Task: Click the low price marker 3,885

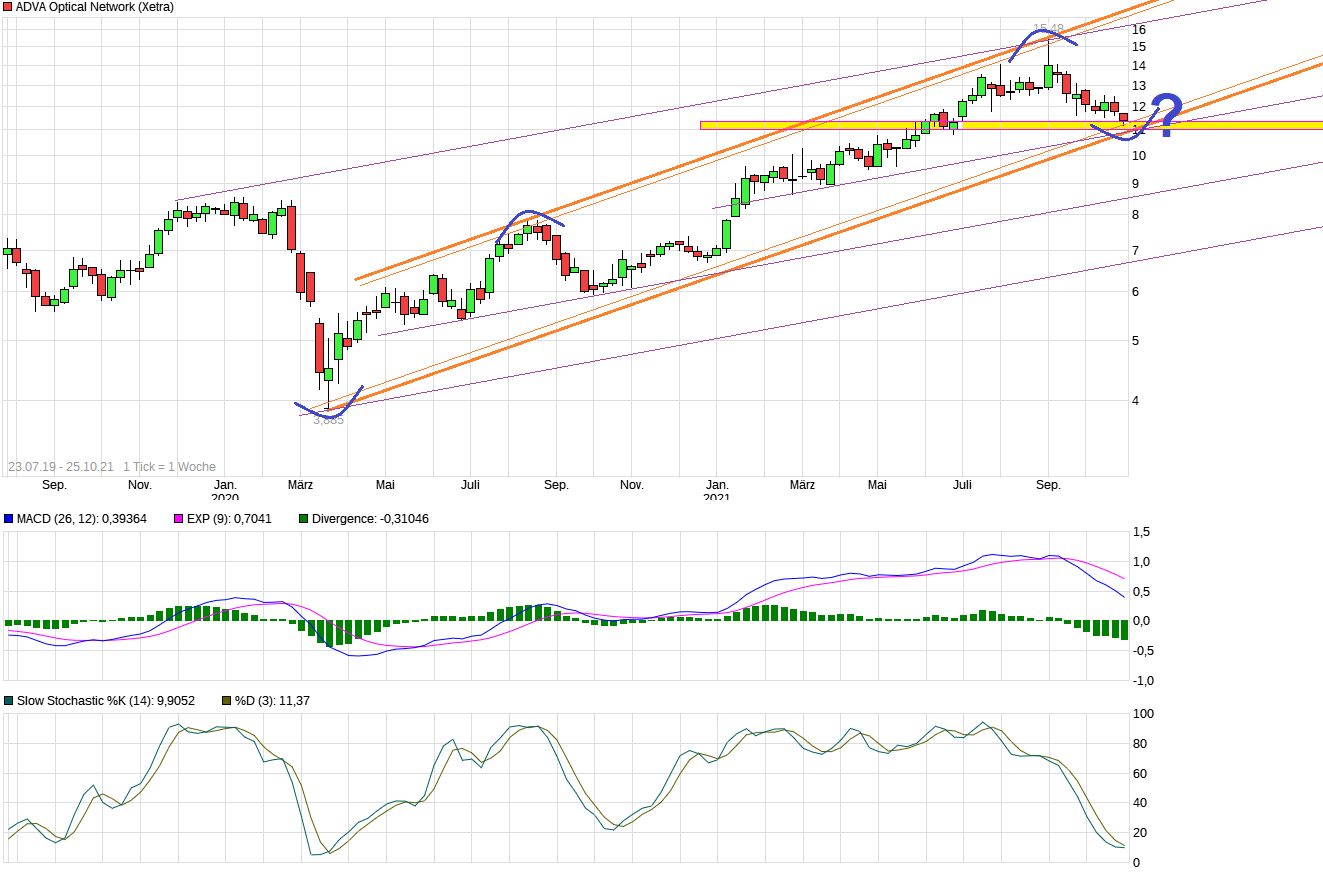Action: pyautogui.click(x=327, y=419)
